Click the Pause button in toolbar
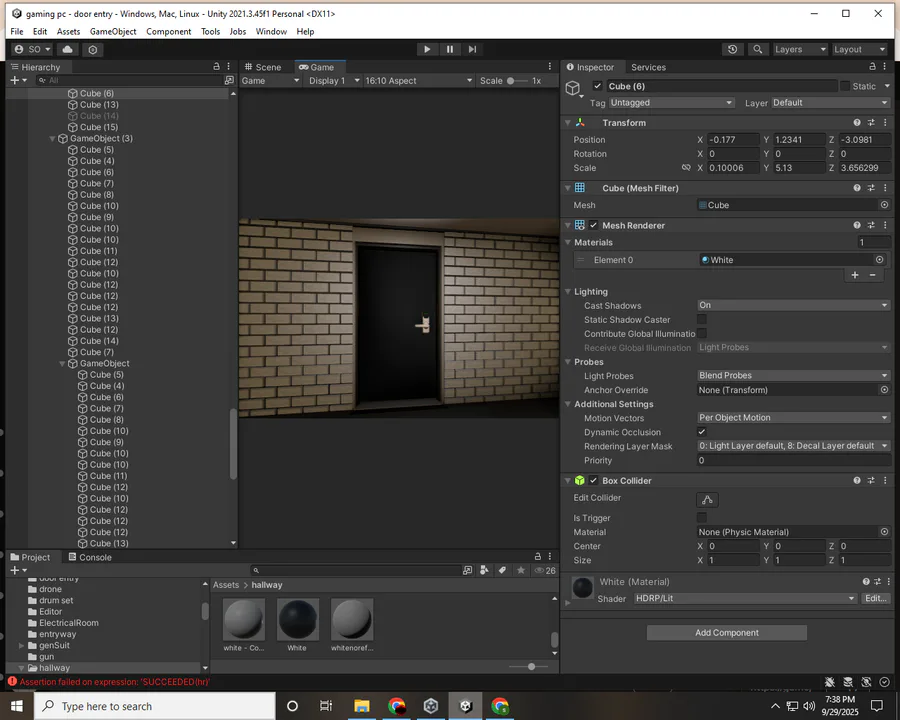The width and height of the screenshot is (900, 720). click(x=449, y=49)
